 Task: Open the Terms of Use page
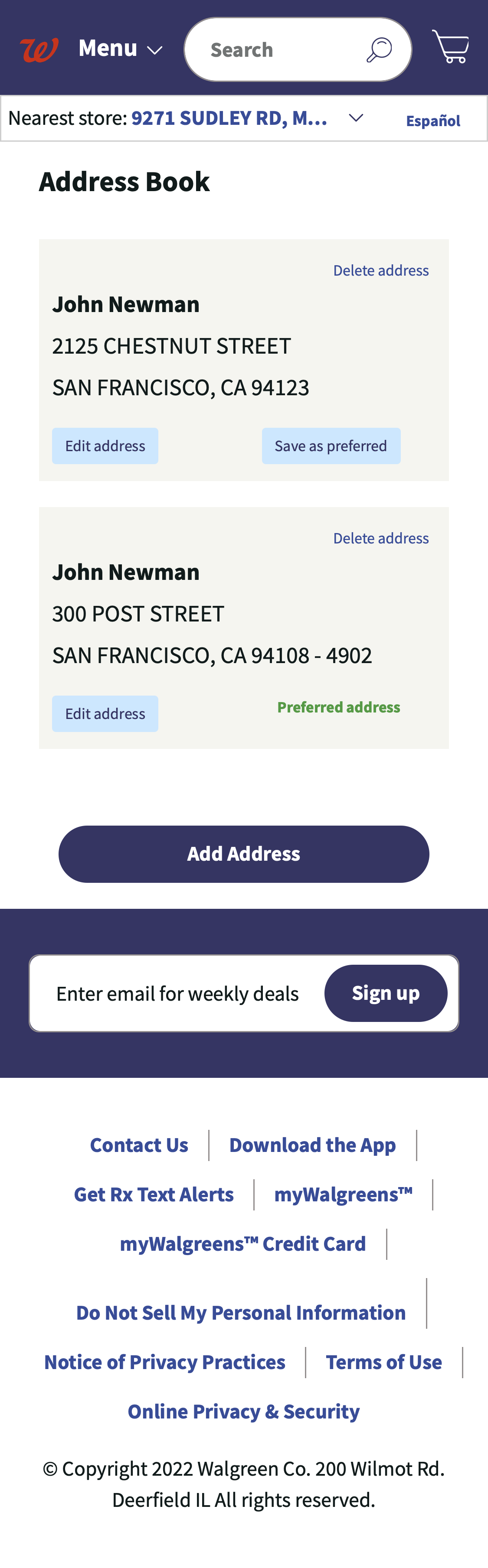[x=384, y=1362]
